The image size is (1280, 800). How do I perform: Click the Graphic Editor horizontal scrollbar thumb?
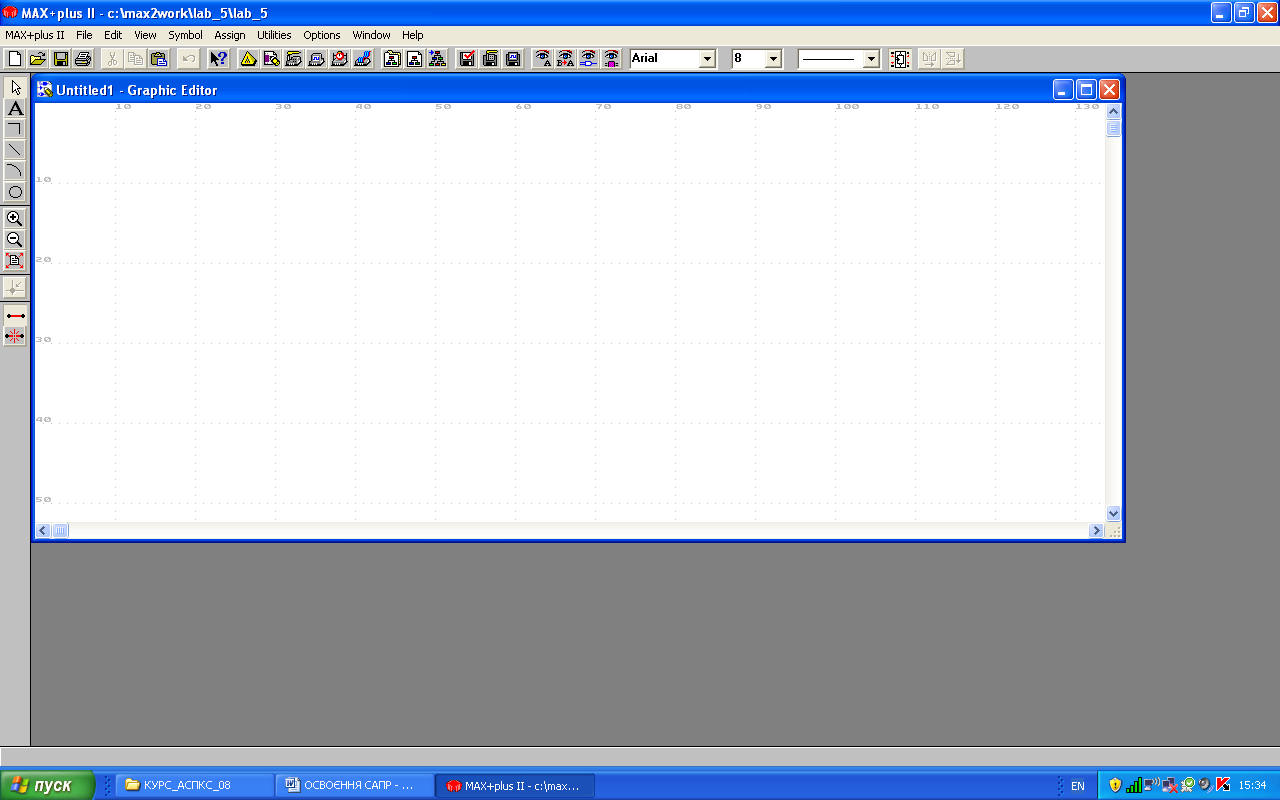(61, 530)
